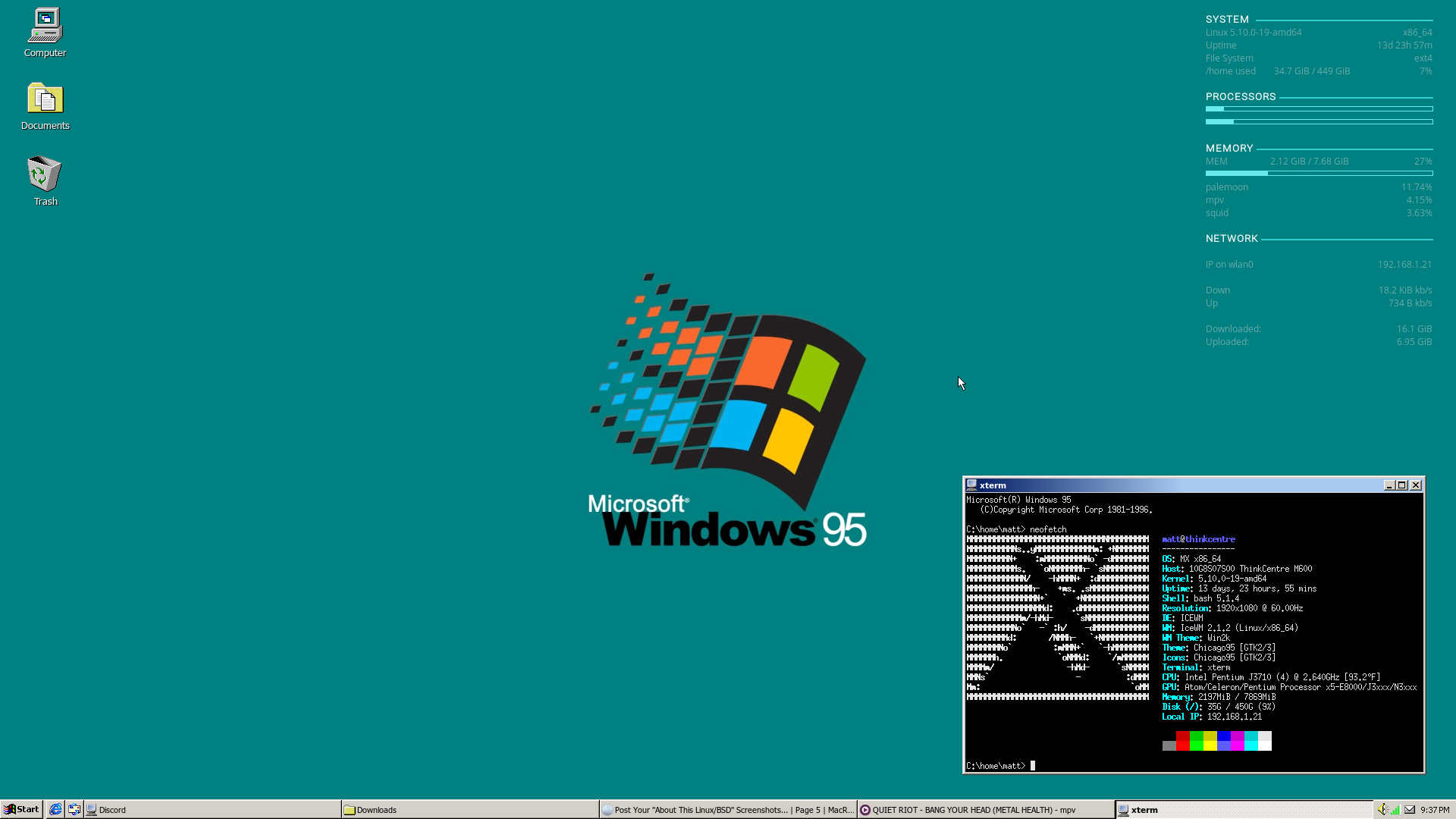This screenshot has width=1456, height=819.
Task: Switch to the mpv Quiet Riot taskbar entry
Action: pyautogui.click(x=985, y=809)
